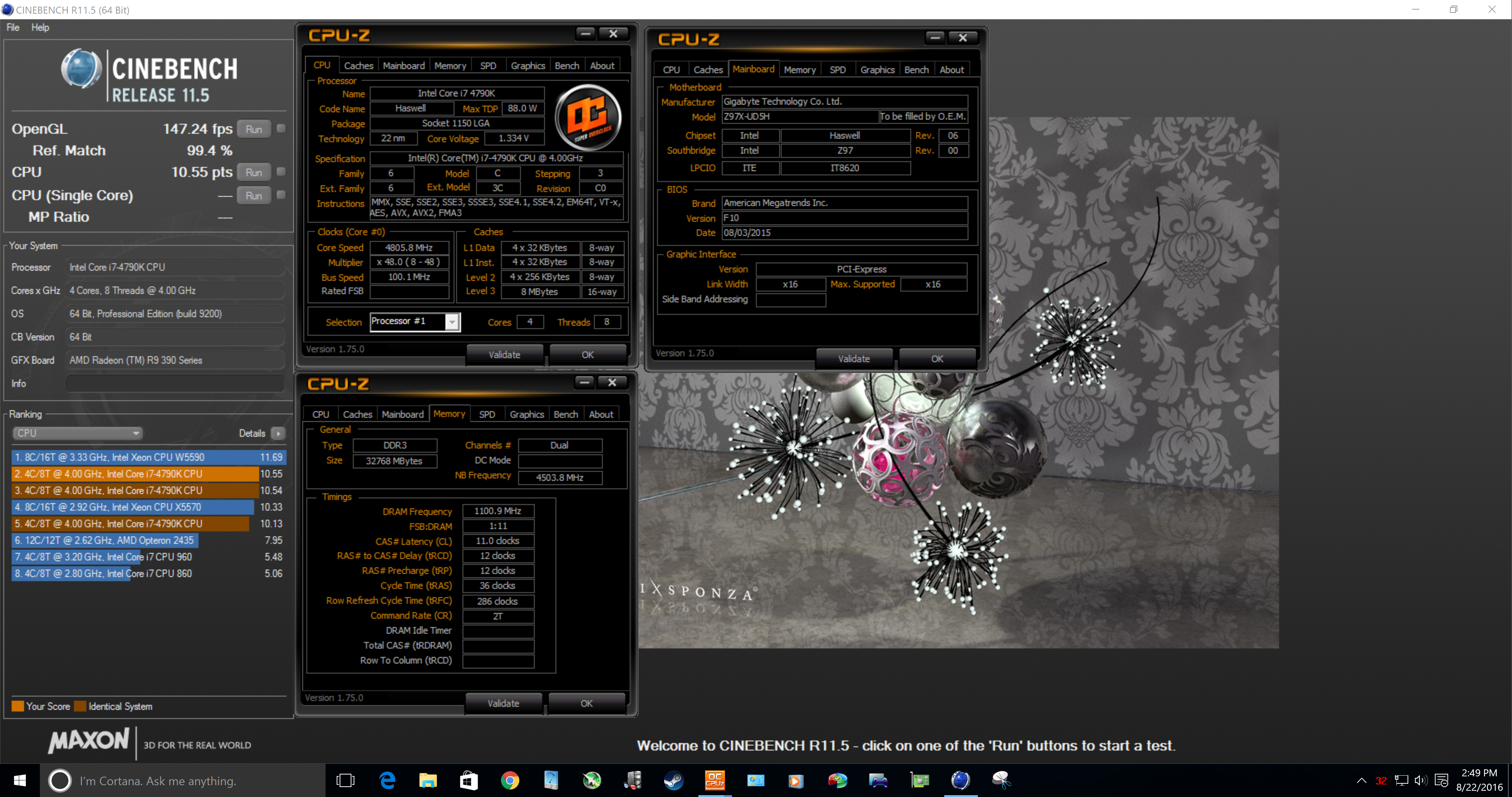Viewport: 1512px width, 797px height.
Task: Open Task View from the taskbar
Action: coord(345,780)
